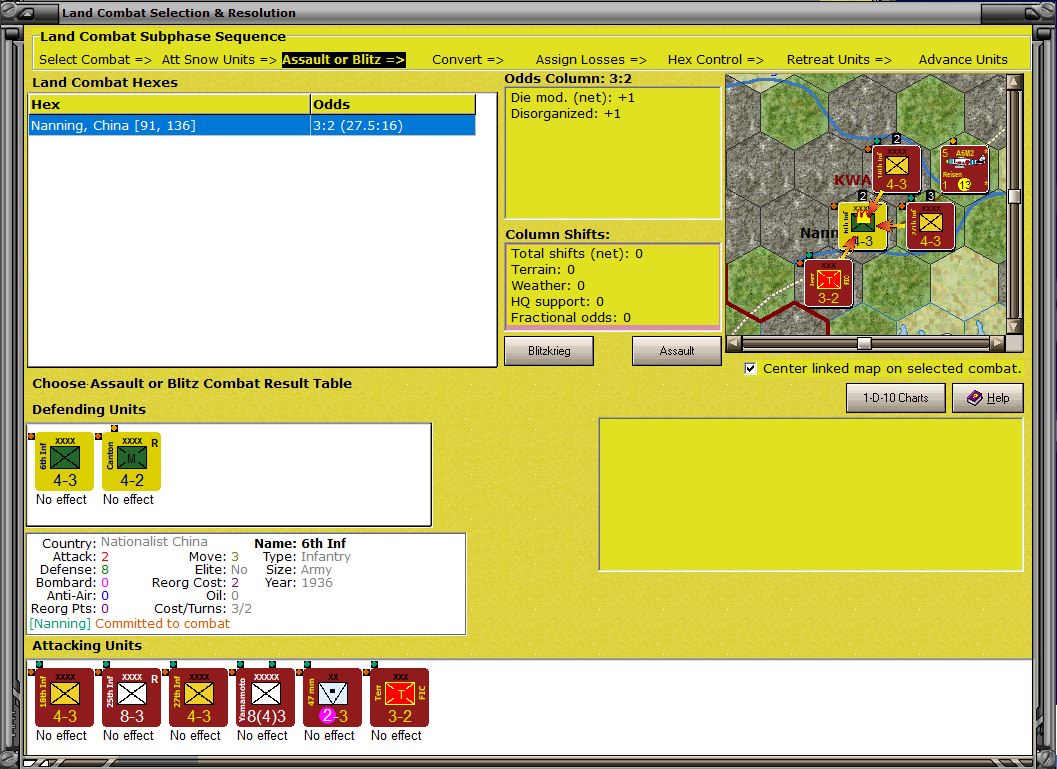The image size is (1057, 769).
Task: Select the Terr FIC 3-2 attacking unit
Action: pos(399,697)
